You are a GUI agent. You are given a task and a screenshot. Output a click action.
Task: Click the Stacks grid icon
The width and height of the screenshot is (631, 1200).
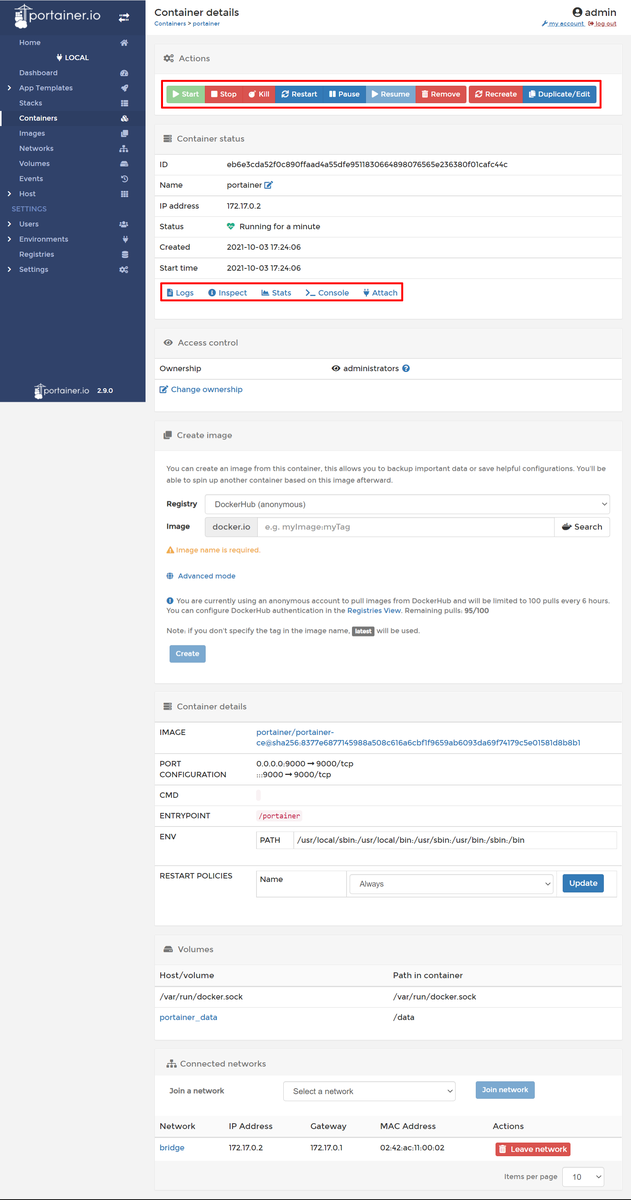click(x=124, y=103)
